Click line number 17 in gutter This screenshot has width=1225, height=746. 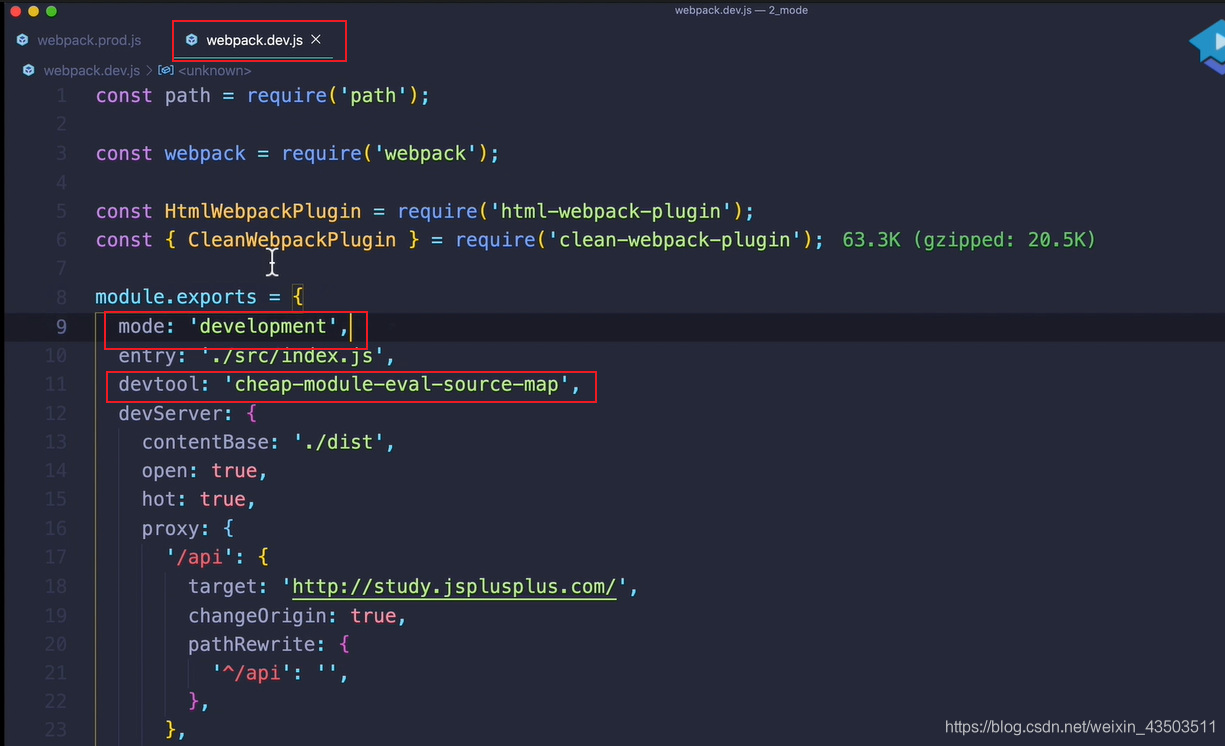click(x=55, y=557)
